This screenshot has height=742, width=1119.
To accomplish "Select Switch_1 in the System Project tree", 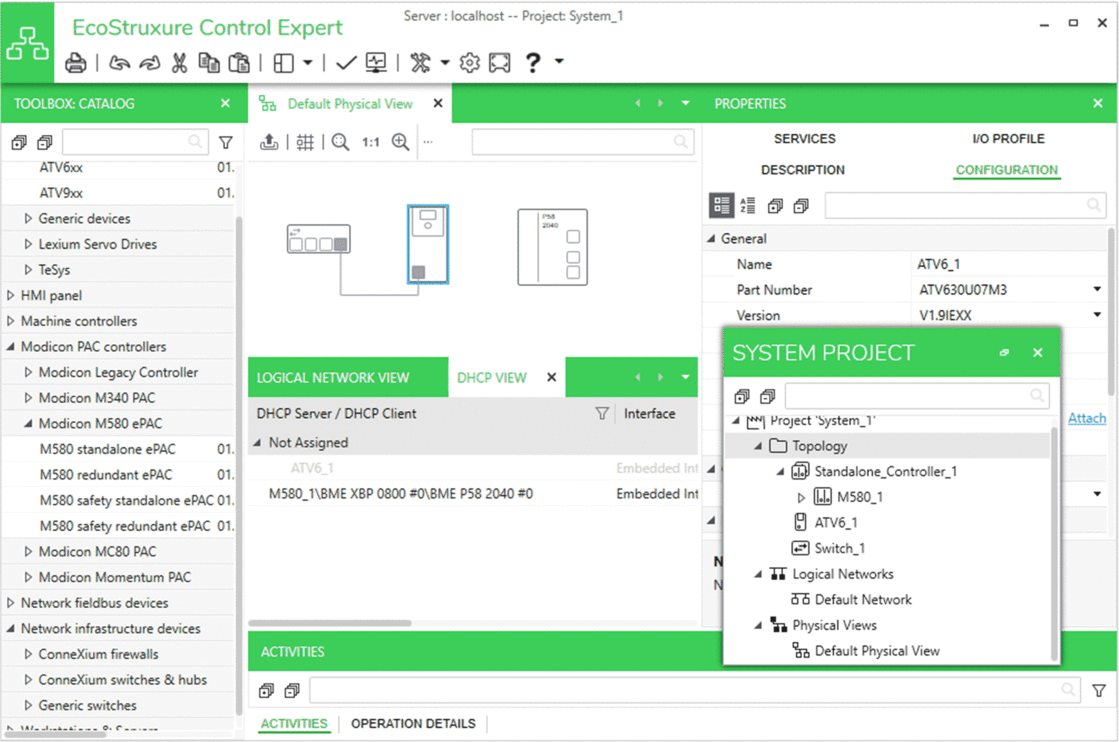I will (x=839, y=548).
